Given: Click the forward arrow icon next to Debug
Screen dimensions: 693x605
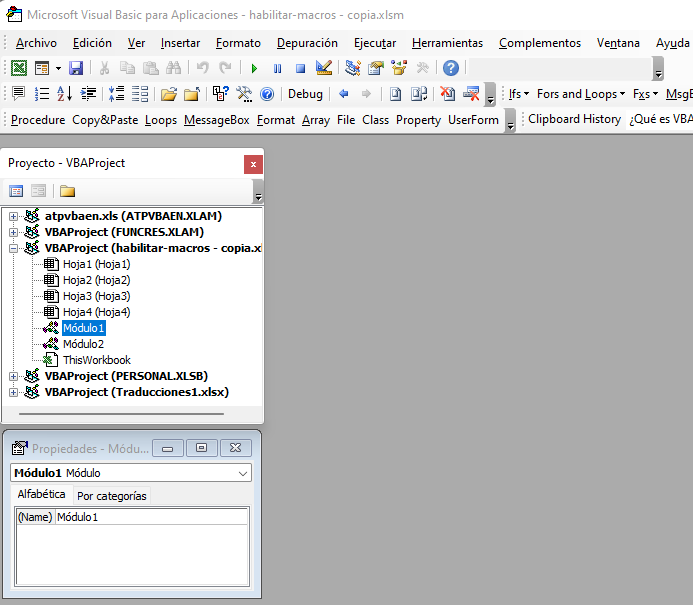Looking at the screenshot, I should click(x=366, y=94).
